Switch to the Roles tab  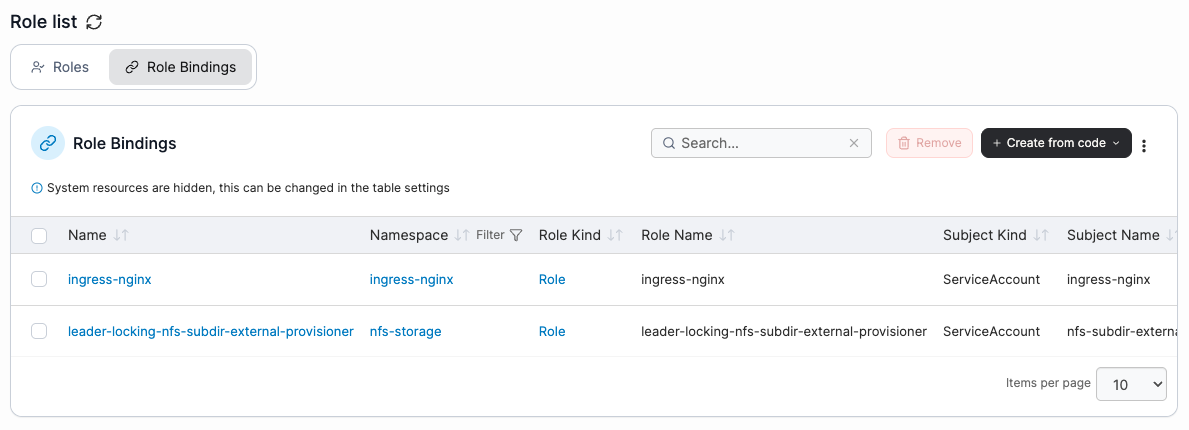tap(60, 67)
